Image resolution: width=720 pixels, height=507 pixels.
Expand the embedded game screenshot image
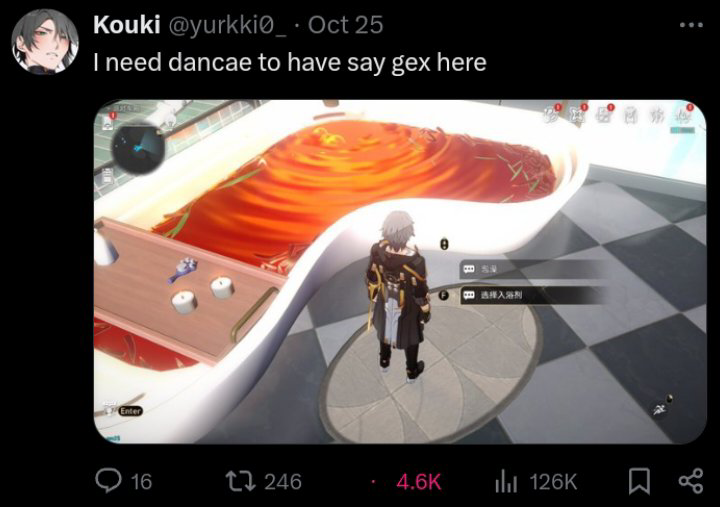[x=400, y=272]
